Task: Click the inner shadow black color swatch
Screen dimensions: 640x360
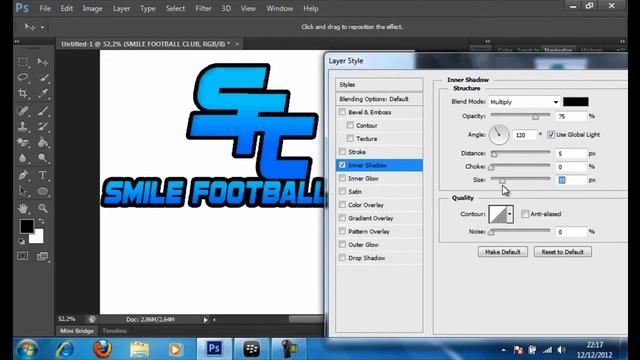Action: (576, 102)
